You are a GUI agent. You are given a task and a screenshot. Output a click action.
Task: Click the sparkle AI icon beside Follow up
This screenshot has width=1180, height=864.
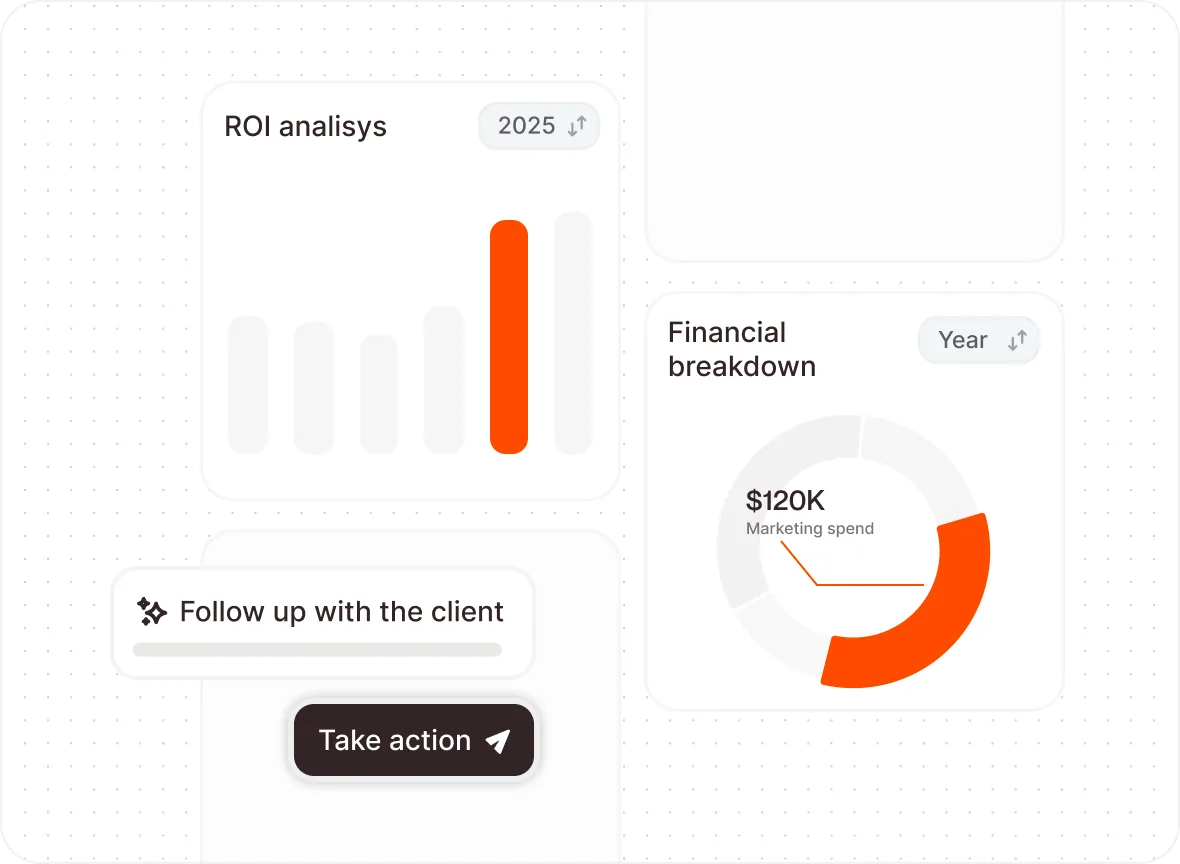(151, 611)
